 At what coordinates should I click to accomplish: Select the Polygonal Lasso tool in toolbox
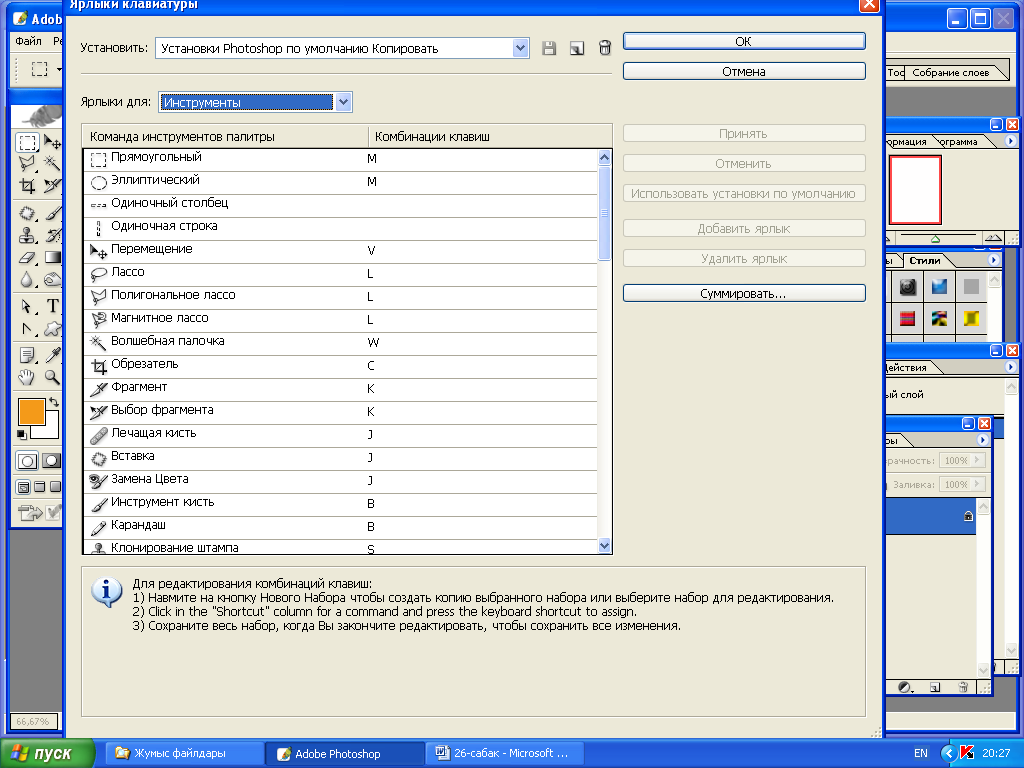(27, 163)
